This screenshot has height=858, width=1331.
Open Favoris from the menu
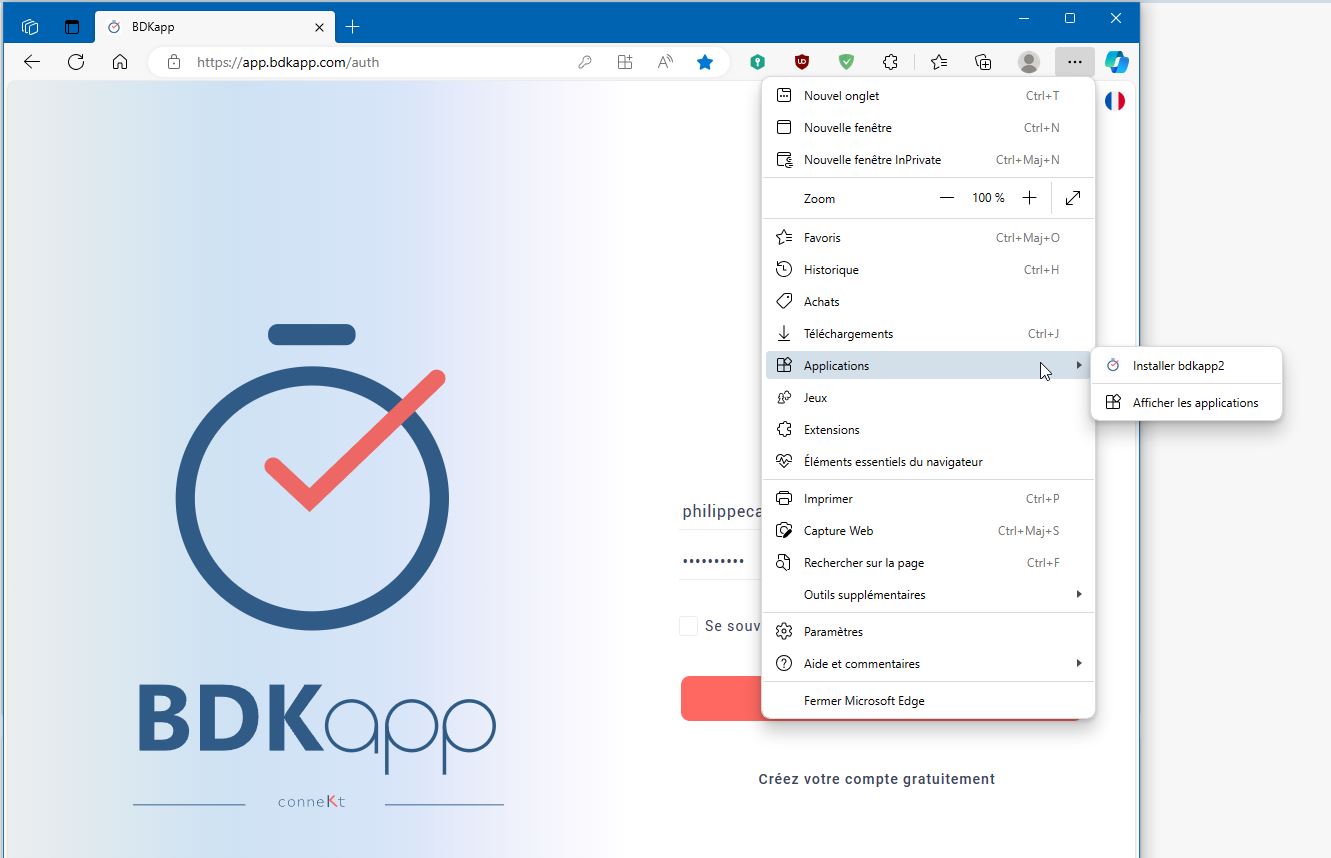[x=928, y=238]
